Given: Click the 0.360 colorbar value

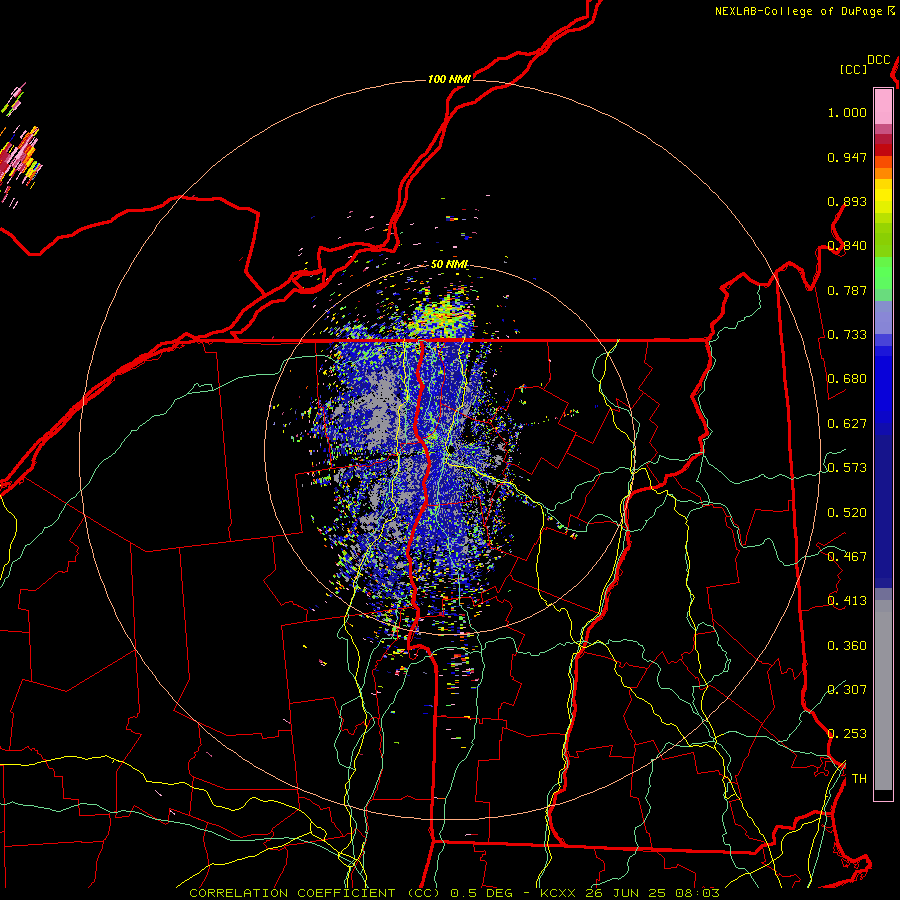Looking at the screenshot, I should tap(847, 646).
